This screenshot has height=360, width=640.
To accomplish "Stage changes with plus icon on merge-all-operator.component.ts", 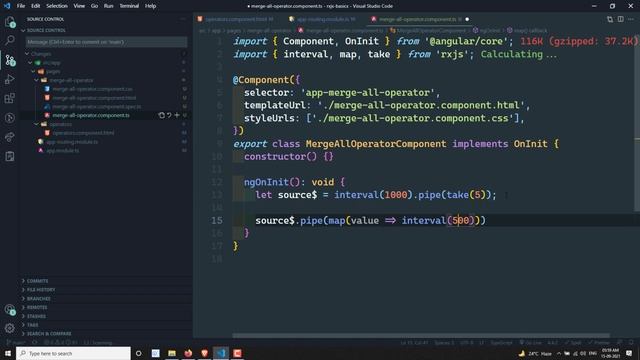I will pos(177,116).
